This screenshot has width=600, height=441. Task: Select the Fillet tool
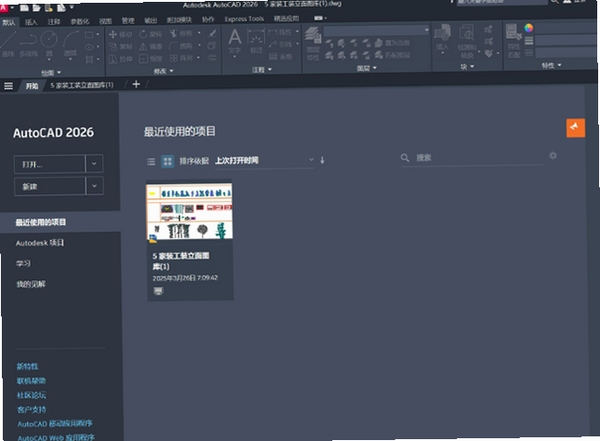(181, 46)
